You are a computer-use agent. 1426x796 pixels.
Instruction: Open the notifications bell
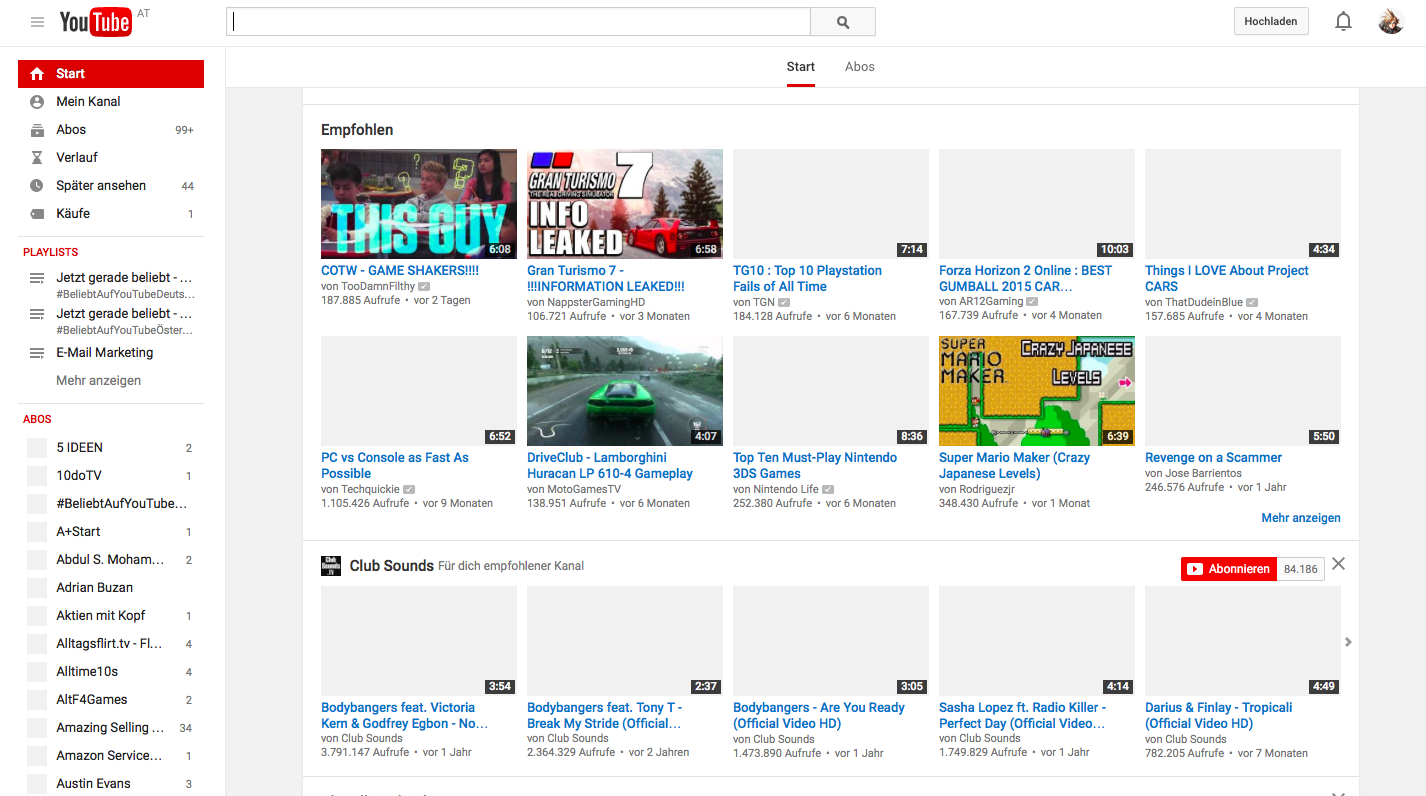[x=1343, y=22]
